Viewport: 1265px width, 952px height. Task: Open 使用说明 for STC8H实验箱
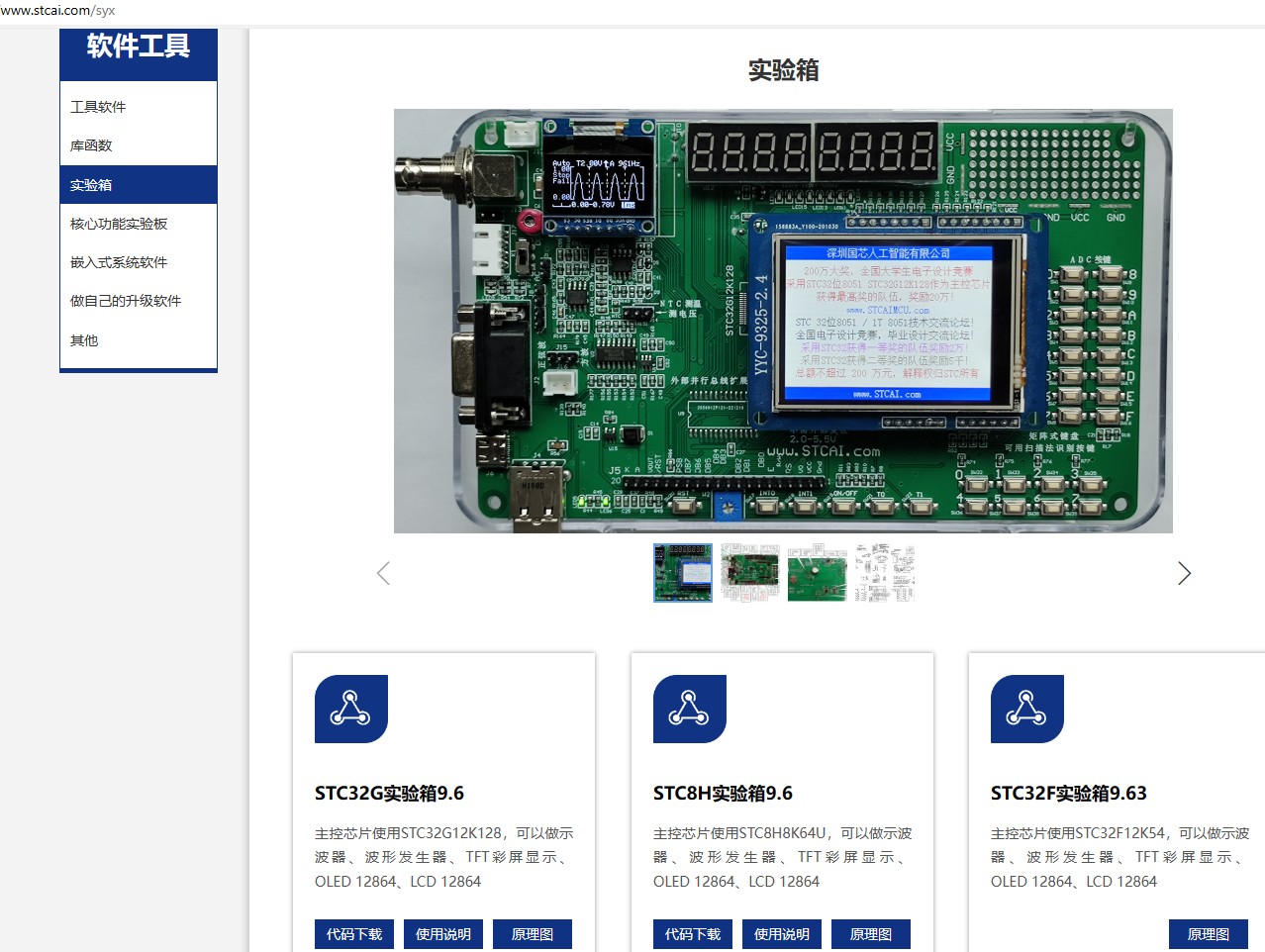782,934
